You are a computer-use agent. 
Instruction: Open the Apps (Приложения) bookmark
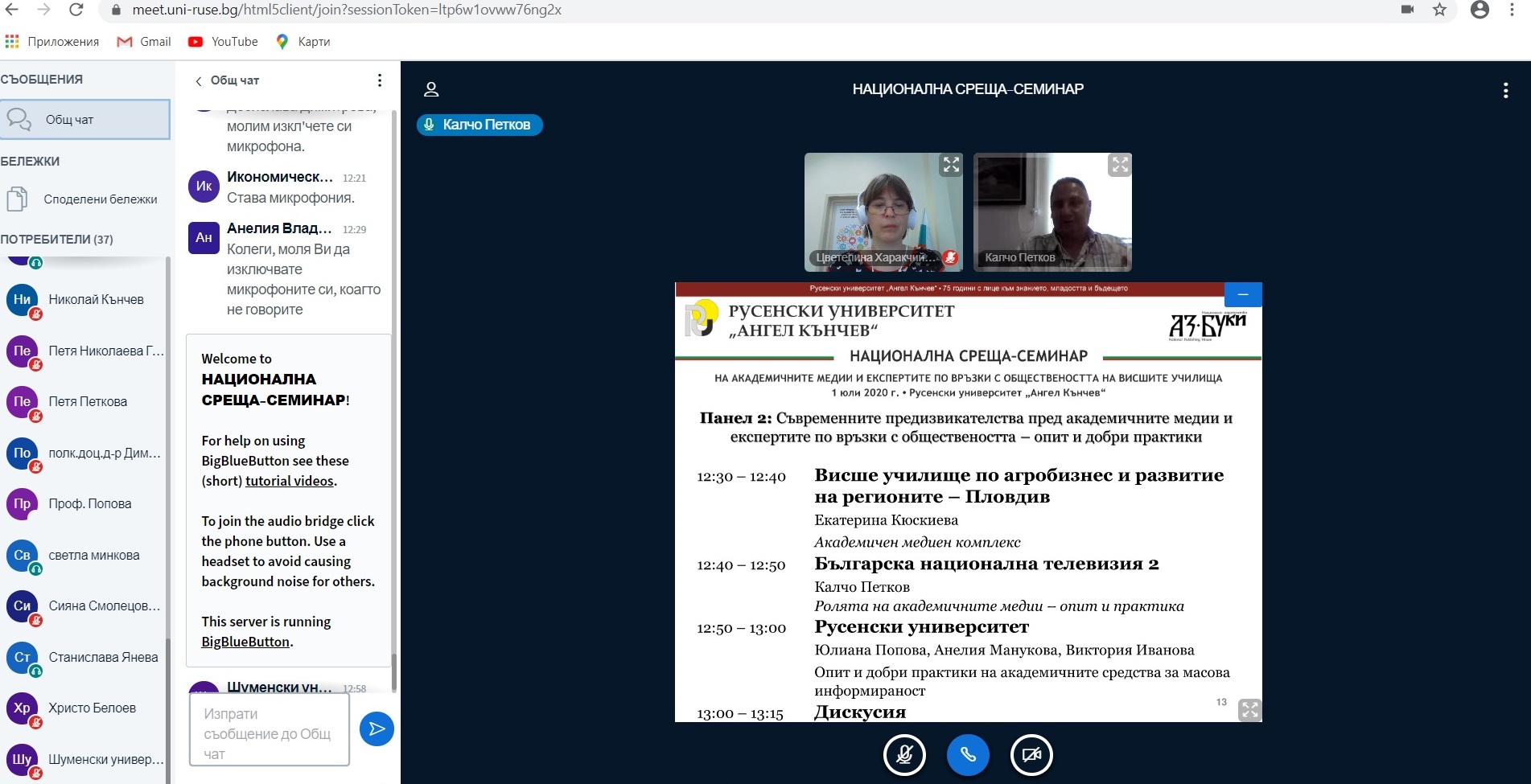click(x=52, y=42)
